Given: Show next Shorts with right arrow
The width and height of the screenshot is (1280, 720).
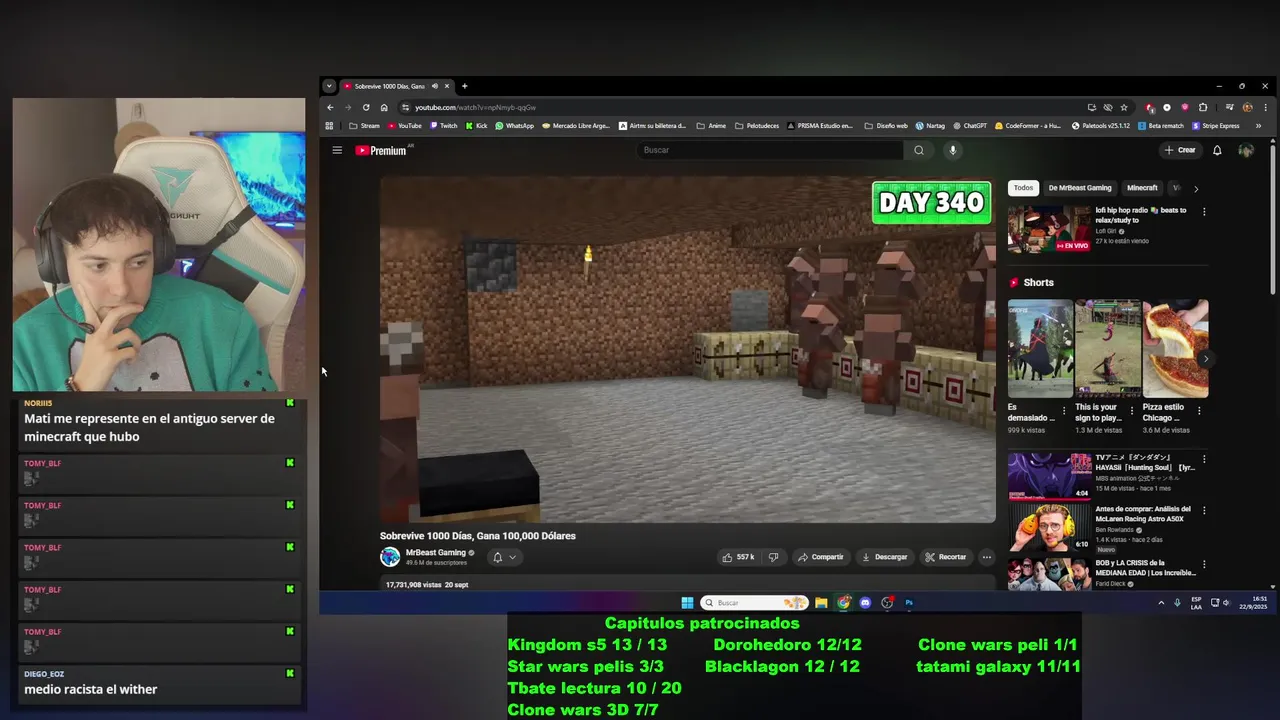Looking at the screenshot, I should coord(1205,358).
